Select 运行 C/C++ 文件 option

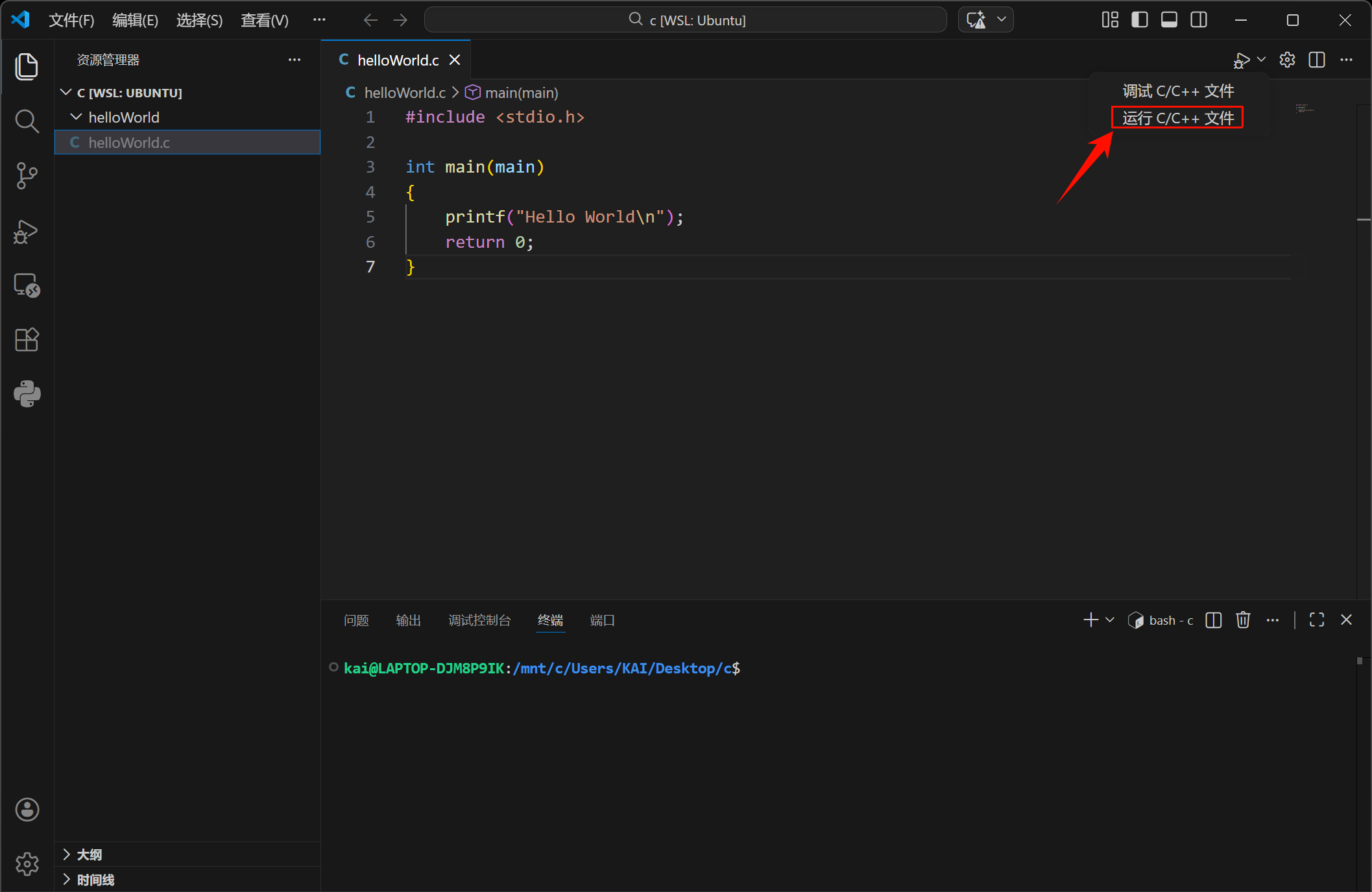point(1177,118)
